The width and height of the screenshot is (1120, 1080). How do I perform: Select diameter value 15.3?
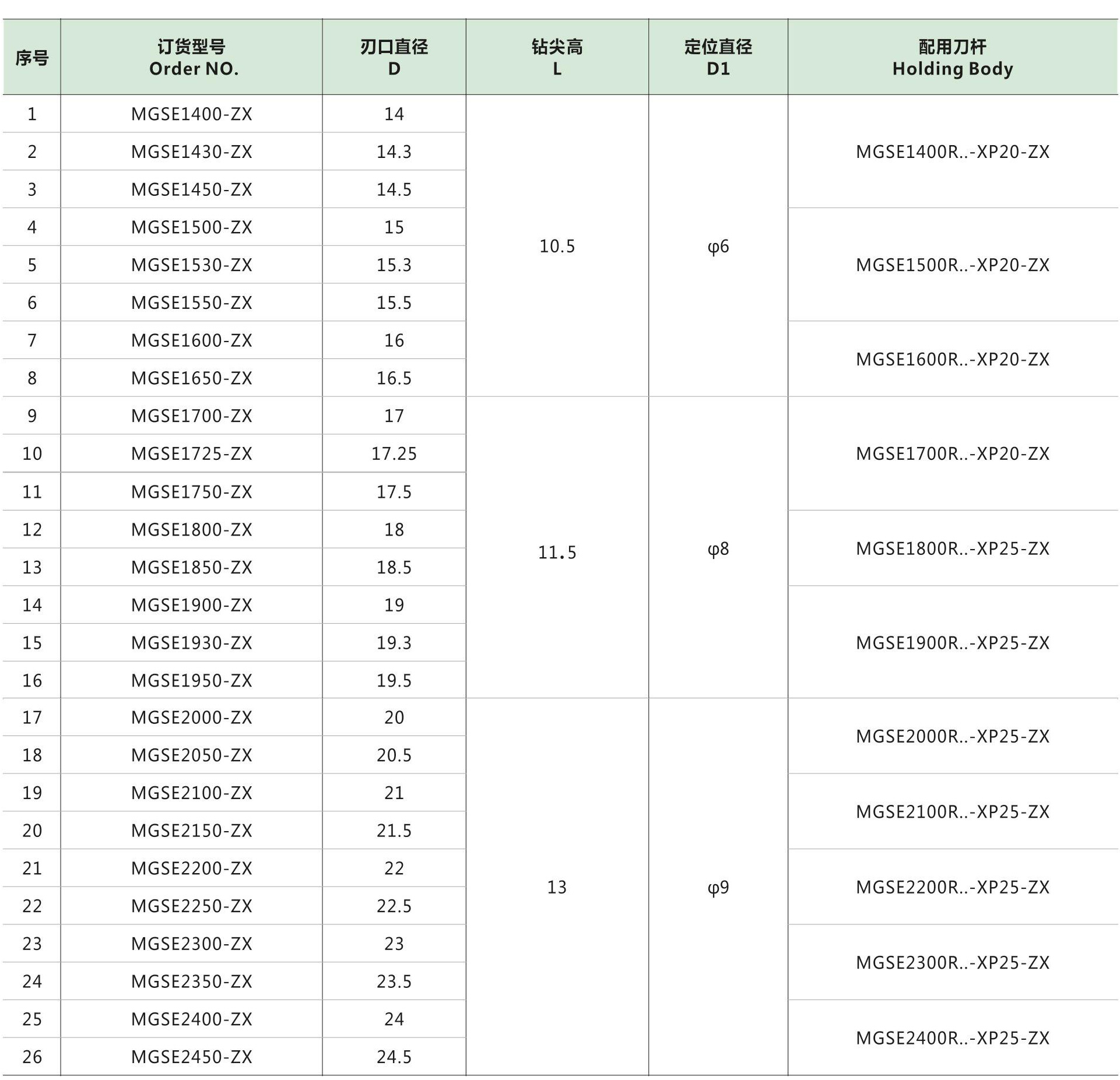394,265
